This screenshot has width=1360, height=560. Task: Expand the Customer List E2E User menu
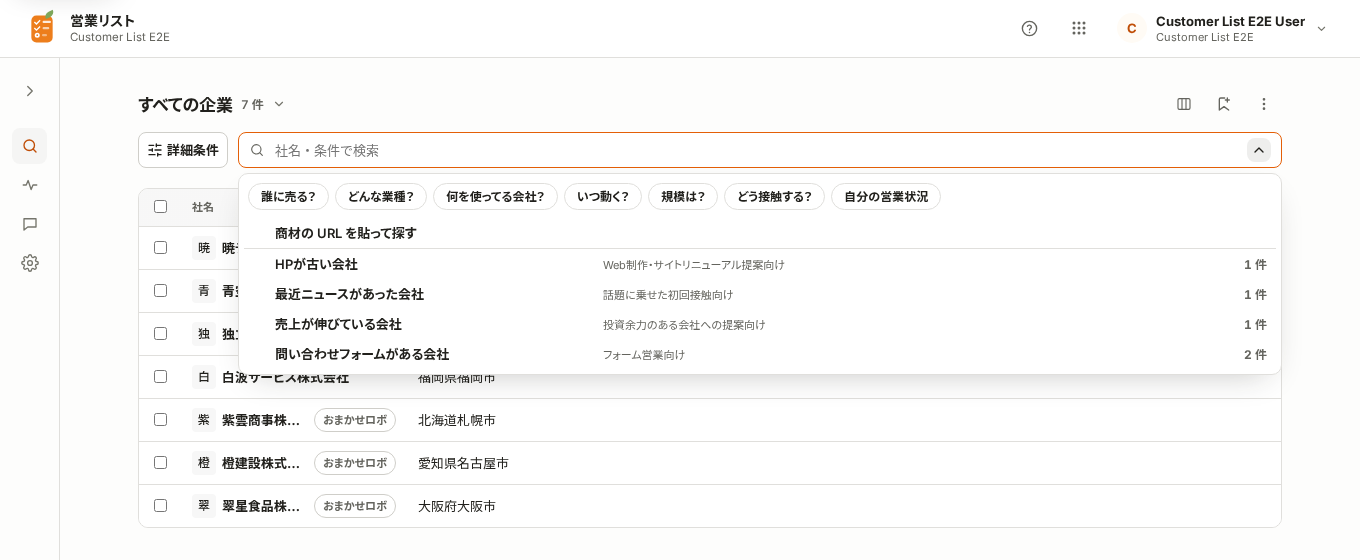point(1321,28)
